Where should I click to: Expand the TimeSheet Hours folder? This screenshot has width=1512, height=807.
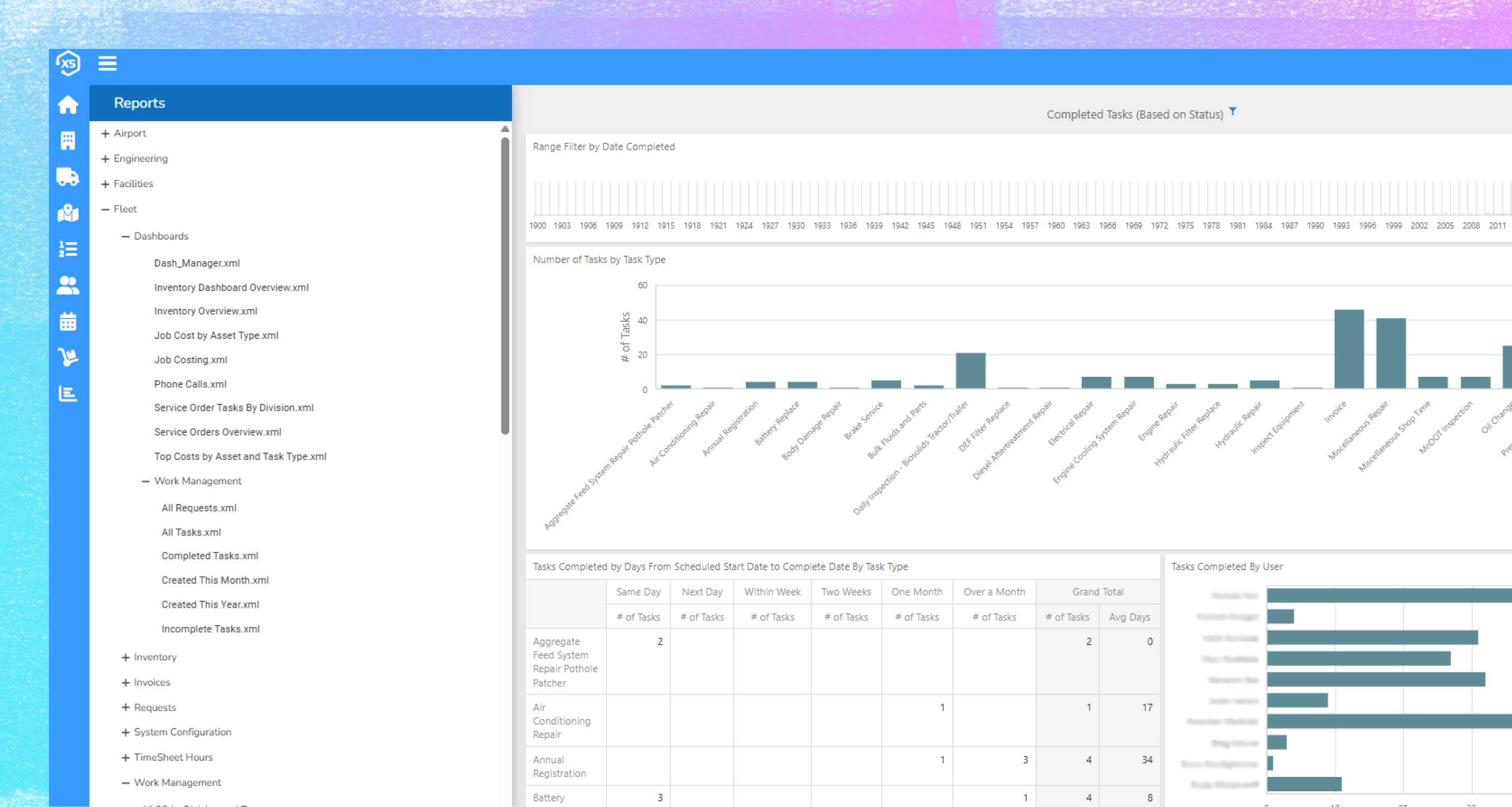(125, 758)
